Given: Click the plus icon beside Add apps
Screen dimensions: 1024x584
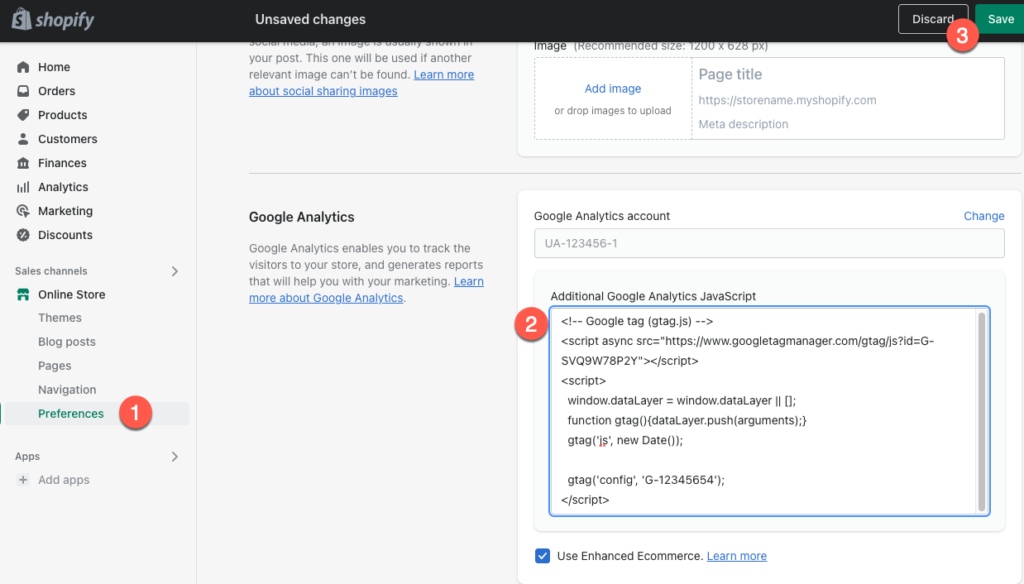Looking at the screenshot, I should pos(23,479).
